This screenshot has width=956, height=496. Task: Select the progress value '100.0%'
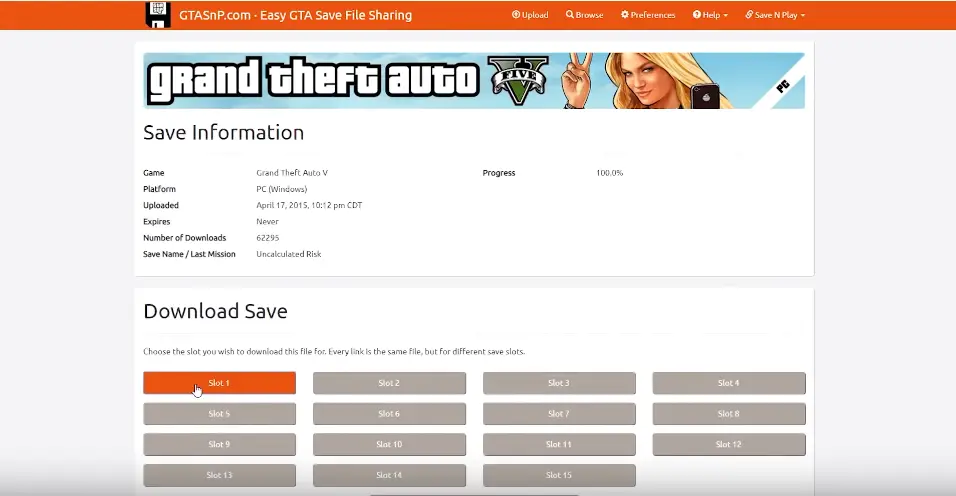[x=610, y=173]
